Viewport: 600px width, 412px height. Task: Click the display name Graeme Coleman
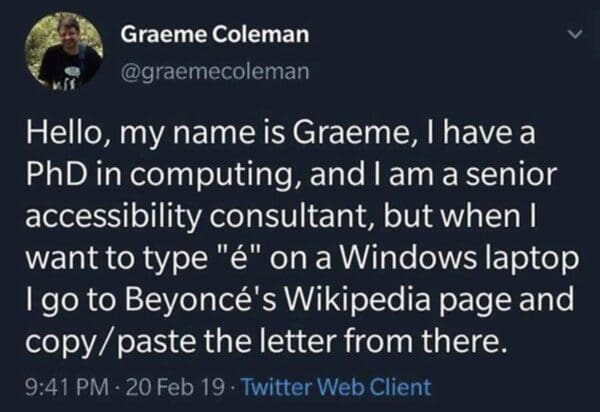215,34
